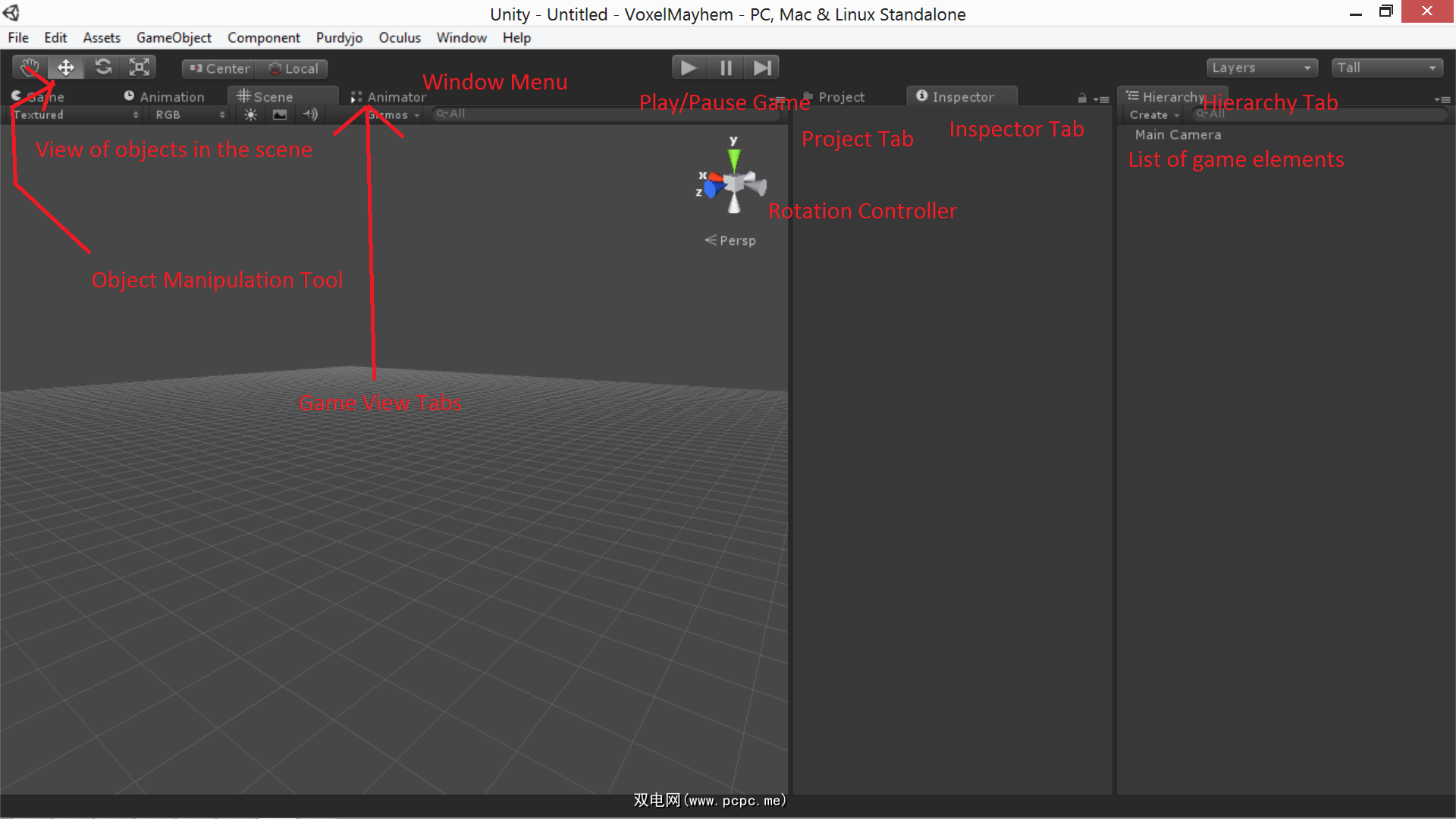Click the scene orientation gizmo cube
This screenshot has width=1456, height=819.
(x=734, y=184)
